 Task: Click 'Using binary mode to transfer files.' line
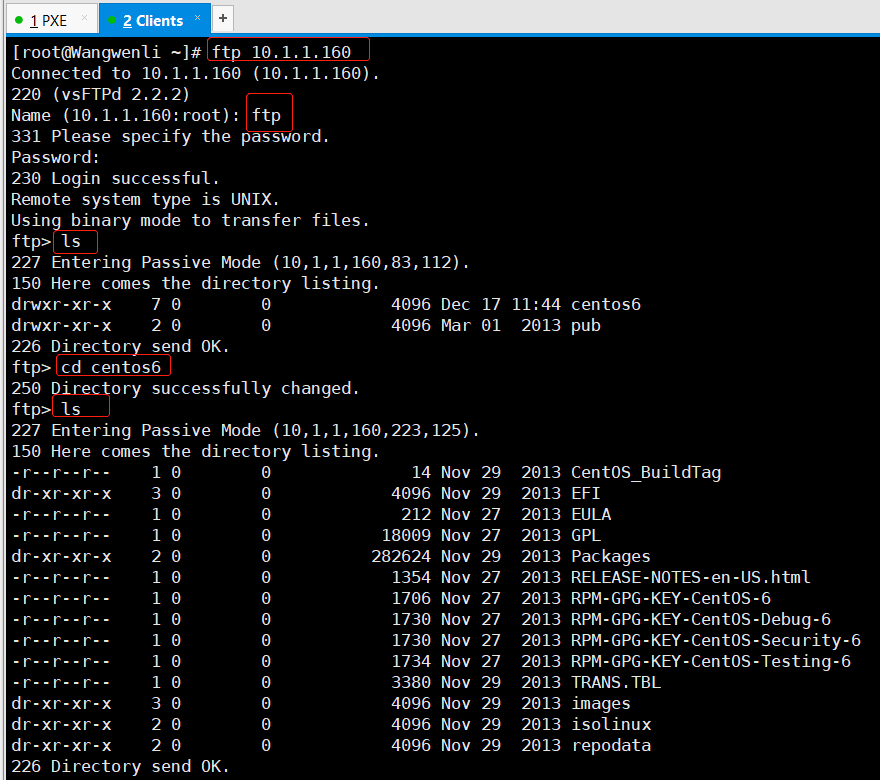(190, 221)
